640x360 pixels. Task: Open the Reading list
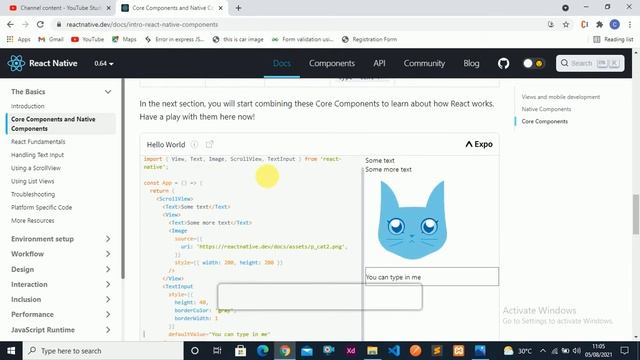click(x=613, y=39)
